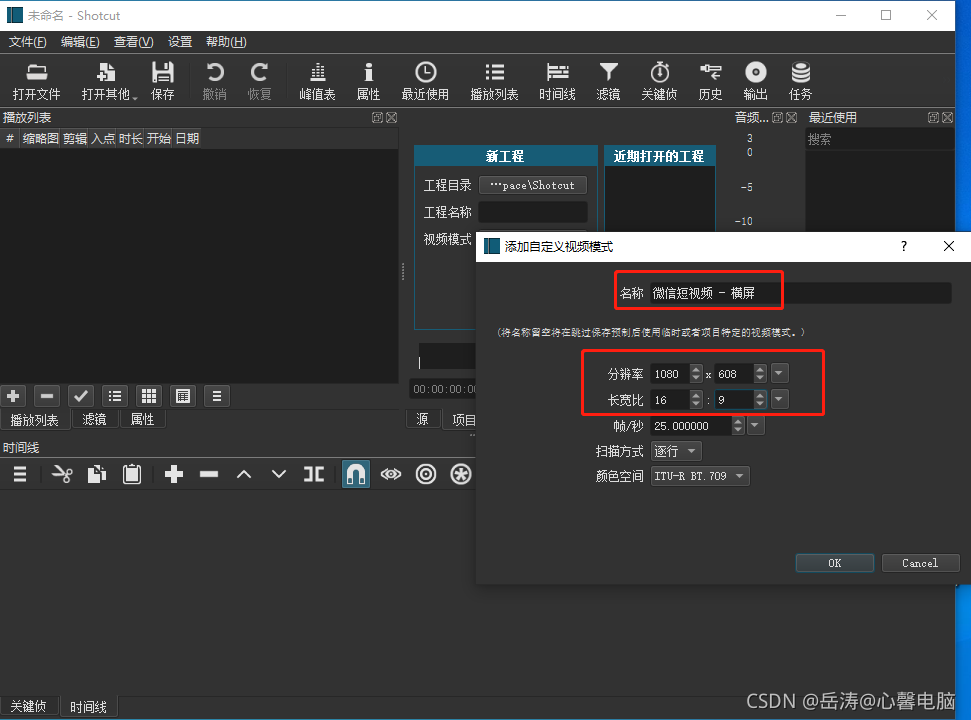The height and width of the screenshot is (720, 971).
Task: Click the timeline Overwrite down-arrow icon
Action: pos(279,475)
